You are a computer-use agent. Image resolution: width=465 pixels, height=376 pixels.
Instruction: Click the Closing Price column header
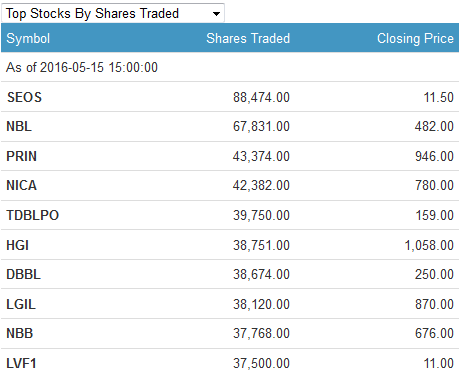click(x=415, y=38)
